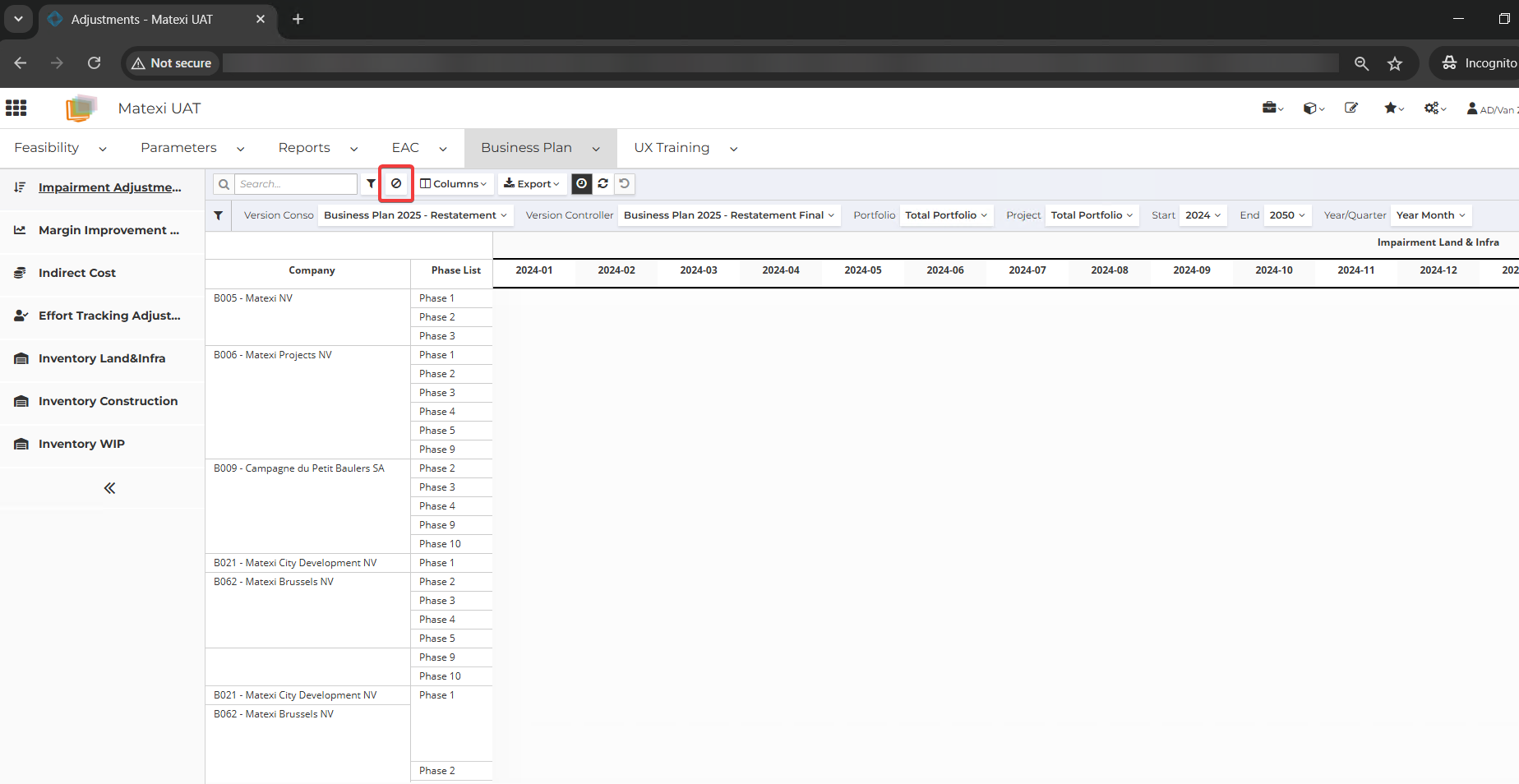
Task: Select the 2024-06 column header
Action: pos(945,270)
